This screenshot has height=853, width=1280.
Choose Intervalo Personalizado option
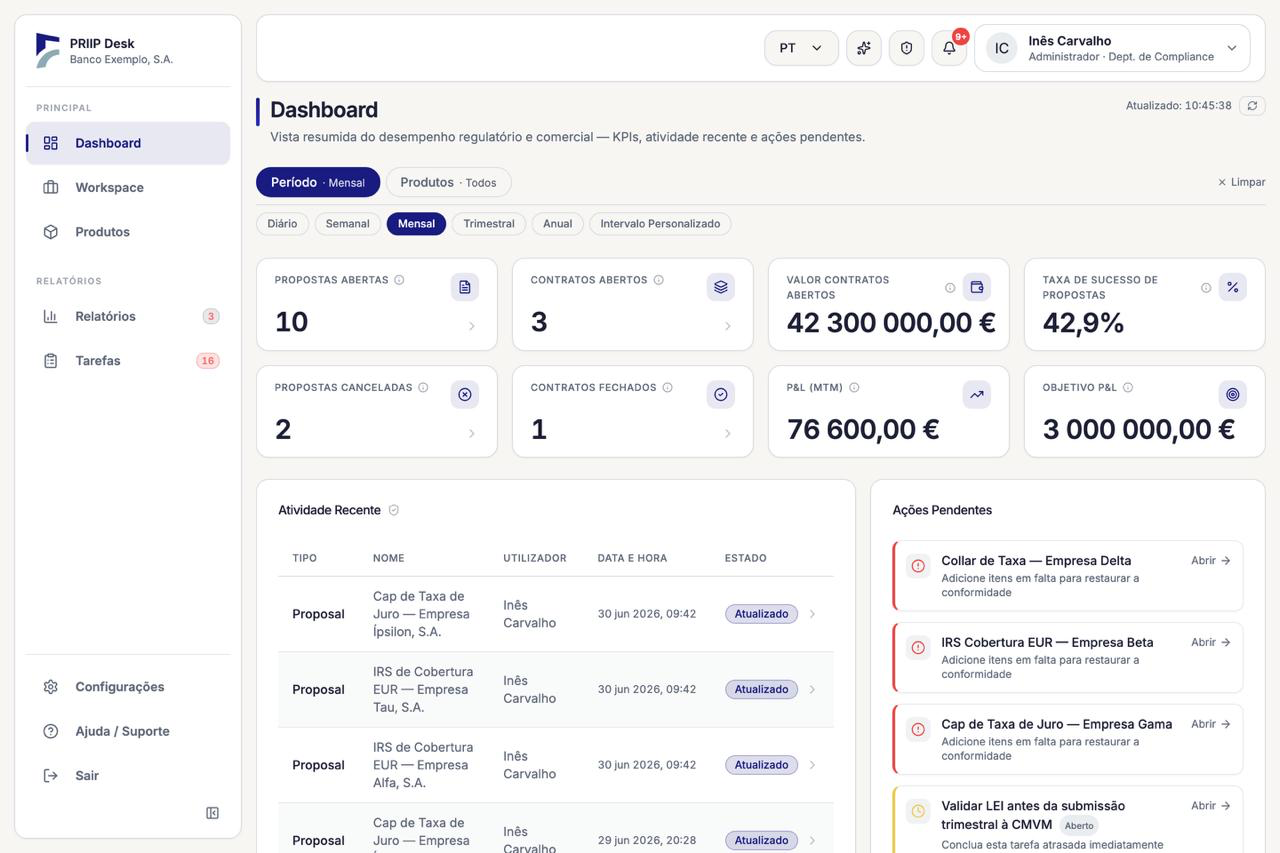[660, 224]
